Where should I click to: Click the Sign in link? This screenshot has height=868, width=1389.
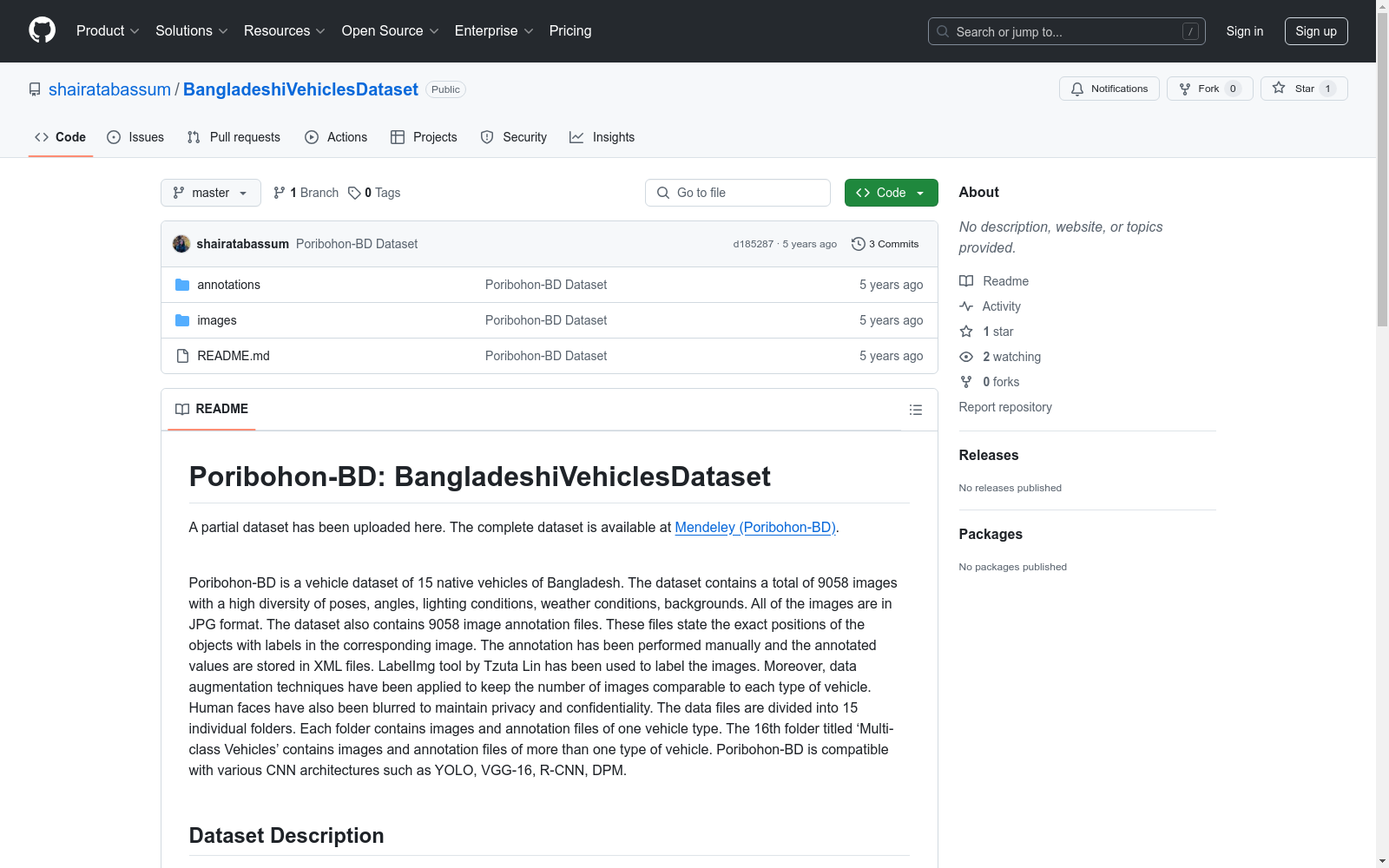point(1245,31)
